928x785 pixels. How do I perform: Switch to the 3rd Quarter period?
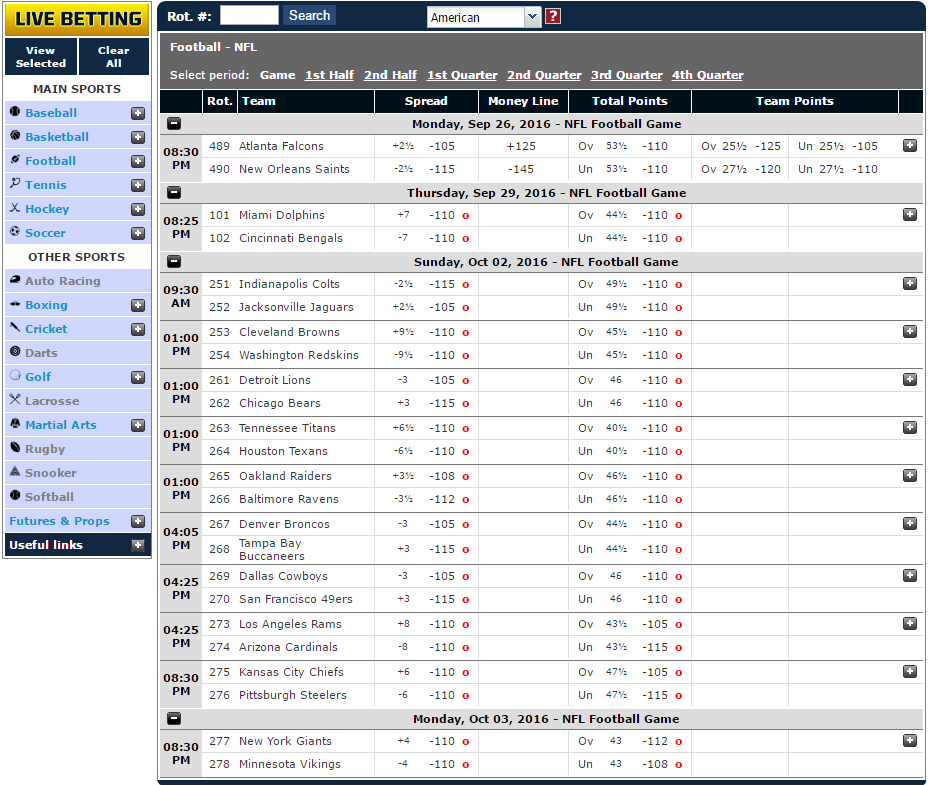click(626, 75)
